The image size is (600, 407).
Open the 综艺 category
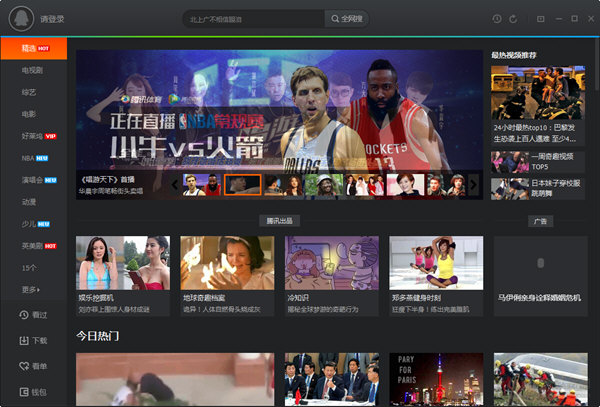pos(29,92)
